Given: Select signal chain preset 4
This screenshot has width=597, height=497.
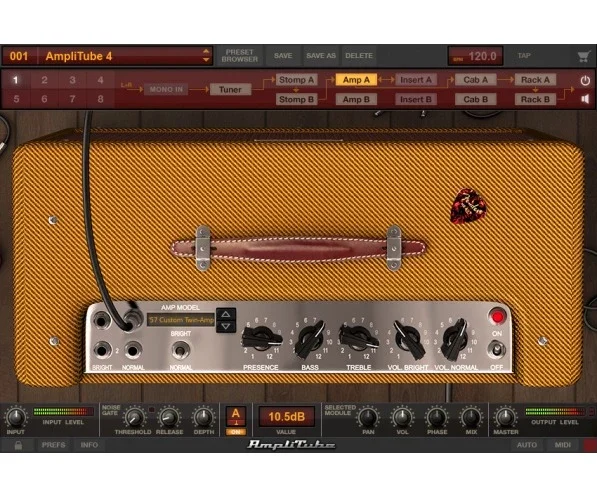Looking at the screenshot, I should pos(101,80).
